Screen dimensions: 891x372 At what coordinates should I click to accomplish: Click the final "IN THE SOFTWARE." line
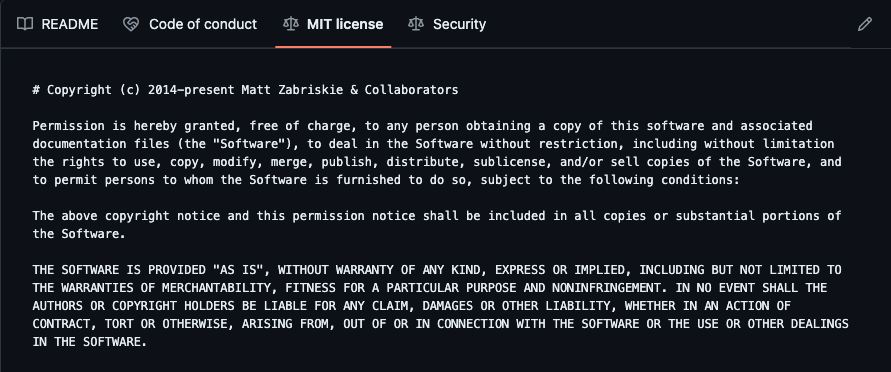(90, 342)
